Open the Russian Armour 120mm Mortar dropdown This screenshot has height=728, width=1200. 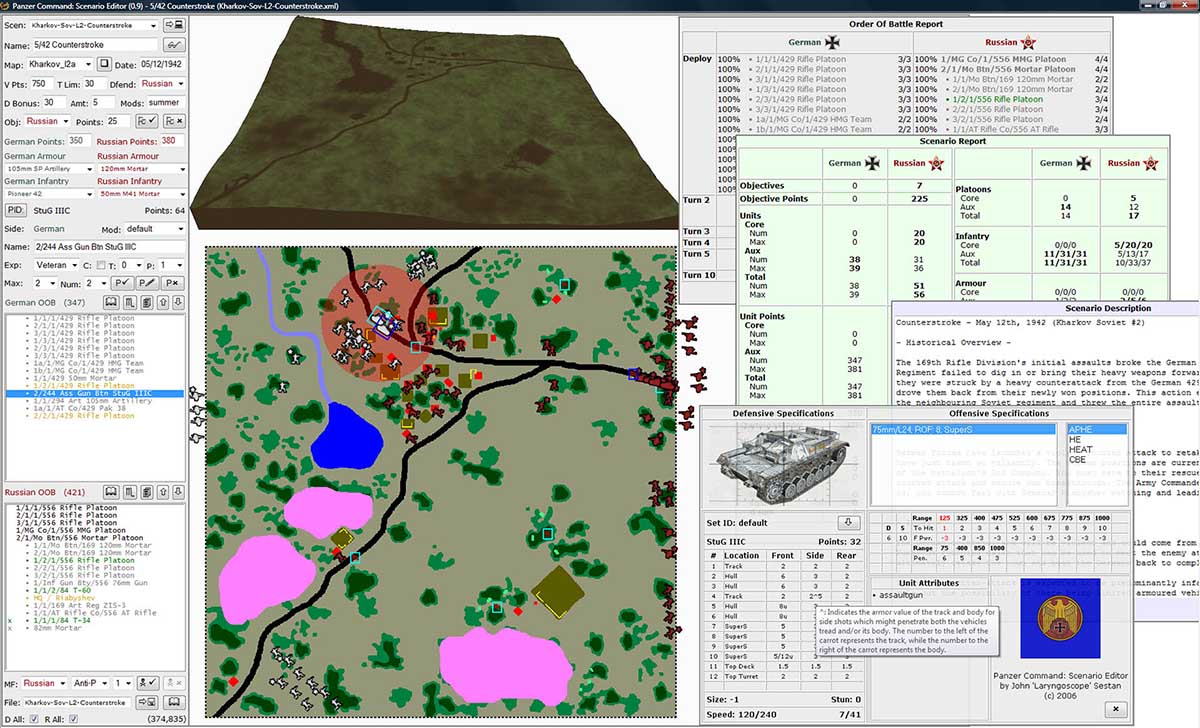[x=141, y=169]
